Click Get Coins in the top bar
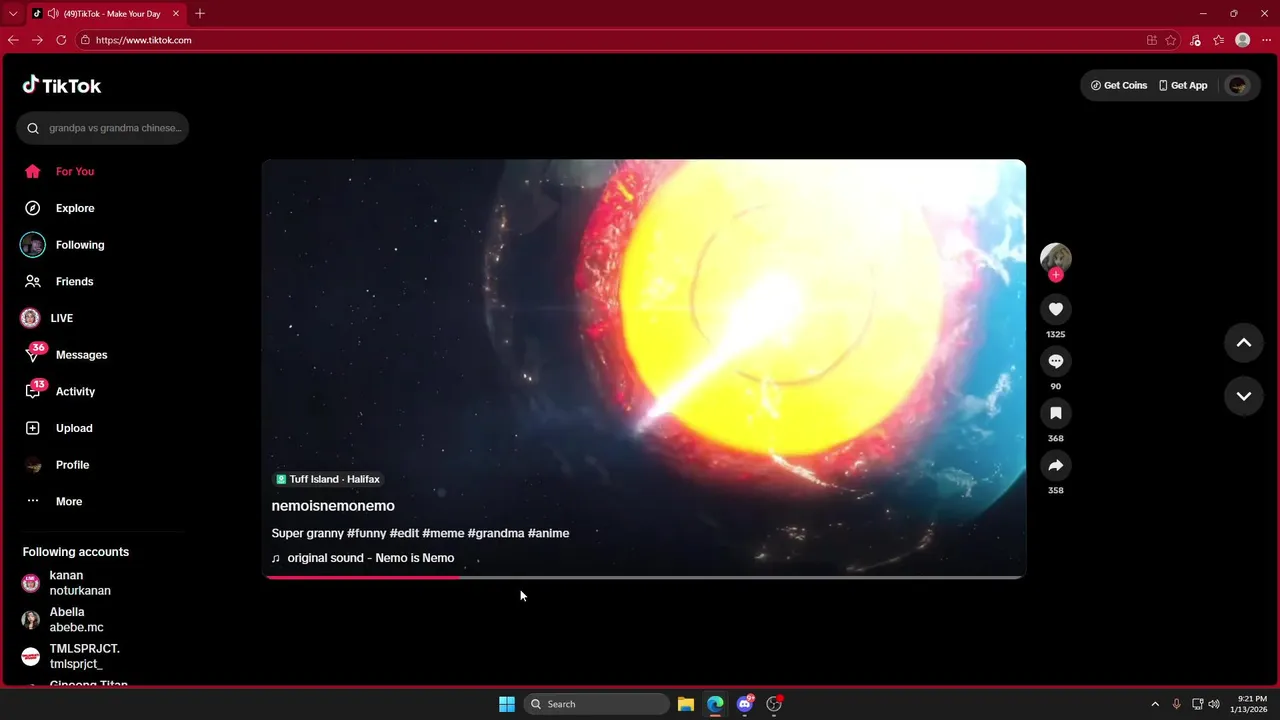The height and width of the screenshot is (720, 1280). point(1119,85)
